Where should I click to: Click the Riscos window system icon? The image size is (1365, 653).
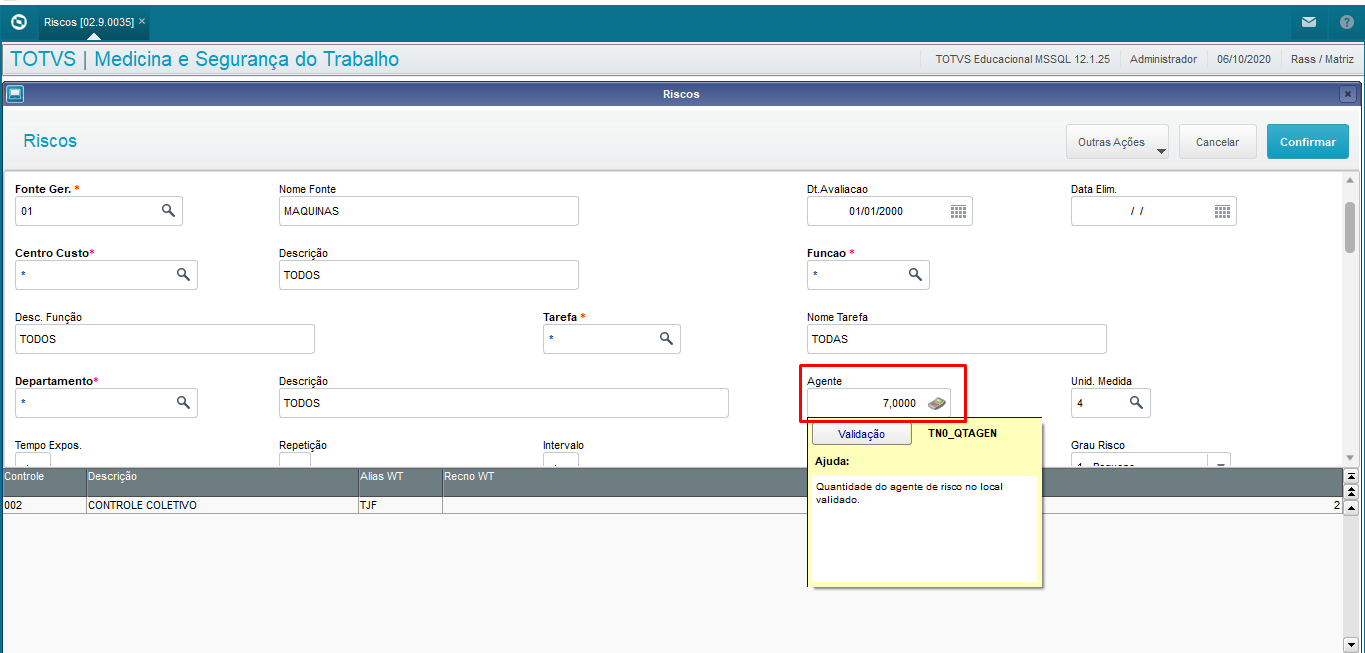click(x=14, y=94)
